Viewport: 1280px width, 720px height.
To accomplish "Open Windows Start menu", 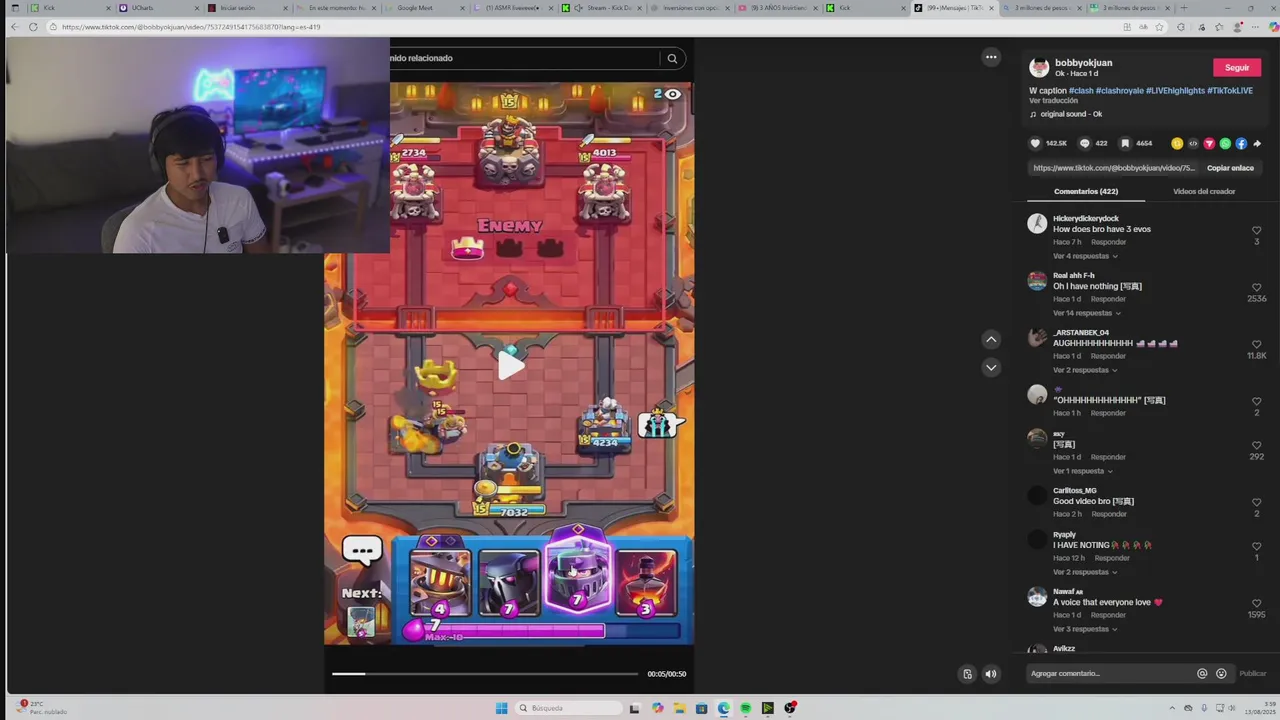I will (501, 708).
